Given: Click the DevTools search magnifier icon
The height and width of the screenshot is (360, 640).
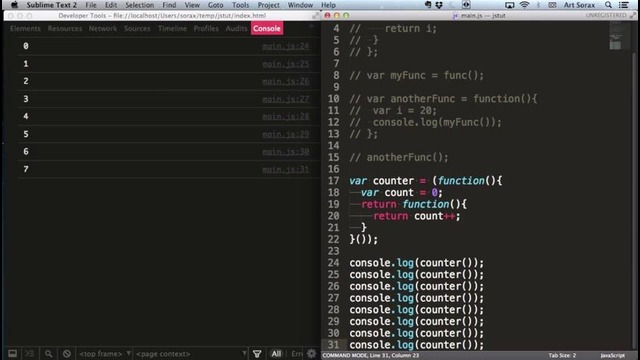Looking at the screenshot, I should (x=49, y=353).
